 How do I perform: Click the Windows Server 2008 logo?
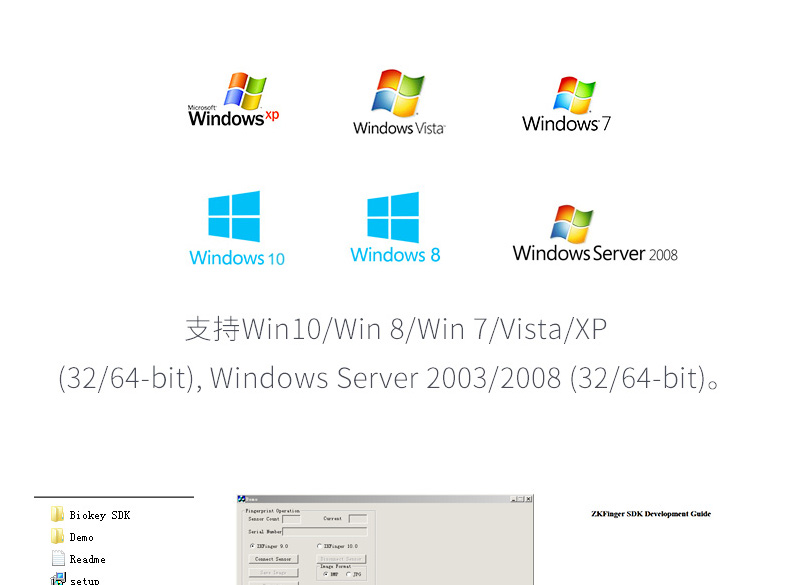coord(595,234)
